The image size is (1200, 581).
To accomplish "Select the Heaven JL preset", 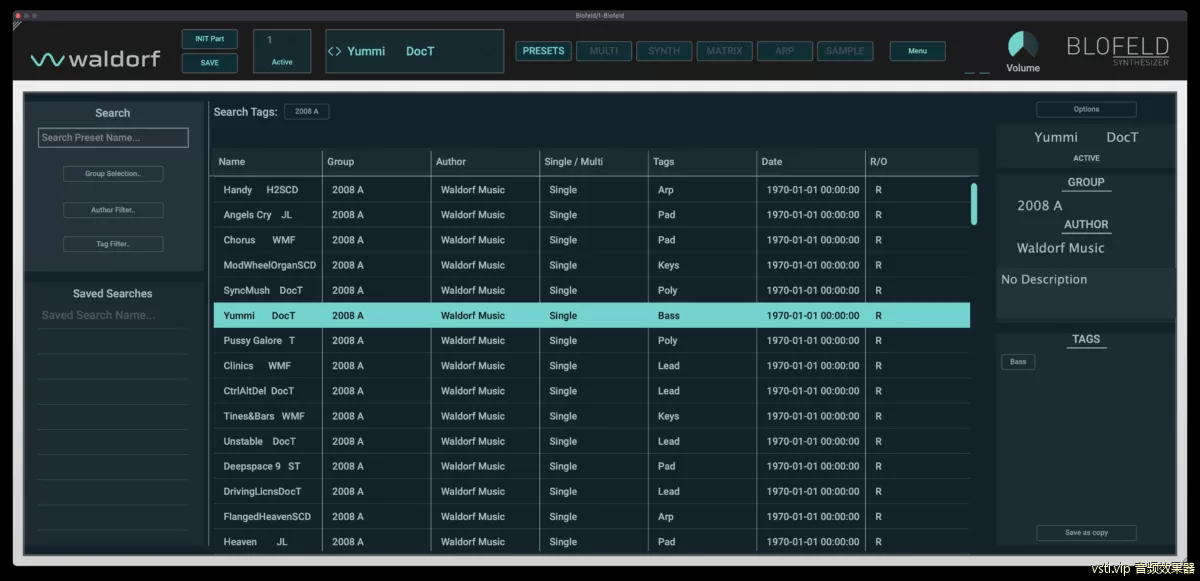I will pos(591,541).
